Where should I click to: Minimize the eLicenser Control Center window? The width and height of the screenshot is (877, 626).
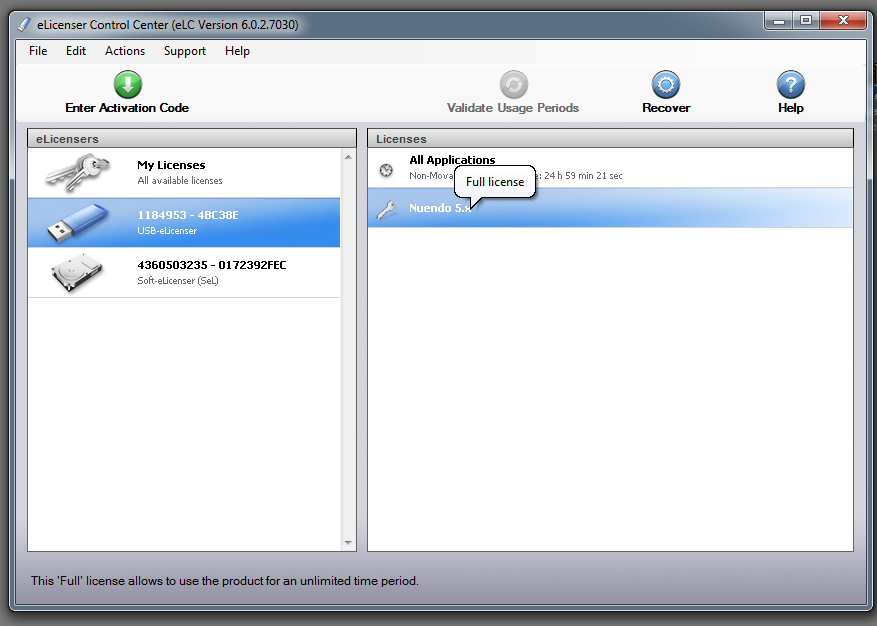point(778,21)
